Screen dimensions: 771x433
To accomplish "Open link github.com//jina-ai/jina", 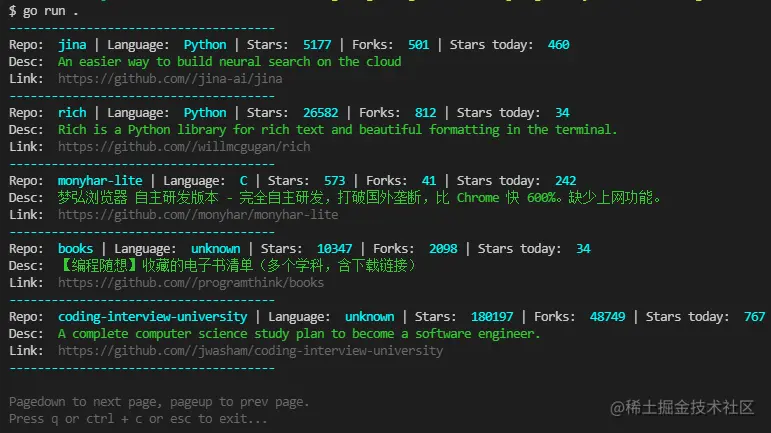I will pos(170,79).
